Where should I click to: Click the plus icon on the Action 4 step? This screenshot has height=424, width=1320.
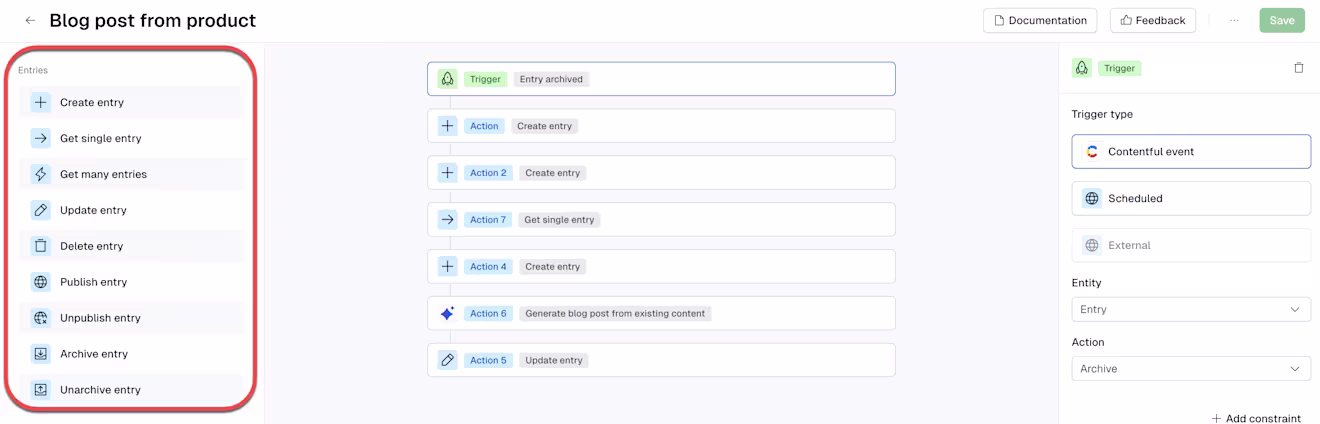(447, 267)
